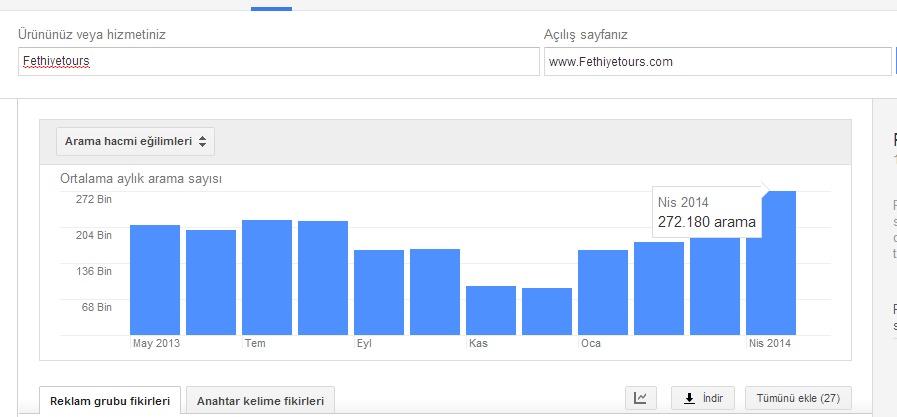Click the landing page field www.Fethiyetours.com

[717, 61]
